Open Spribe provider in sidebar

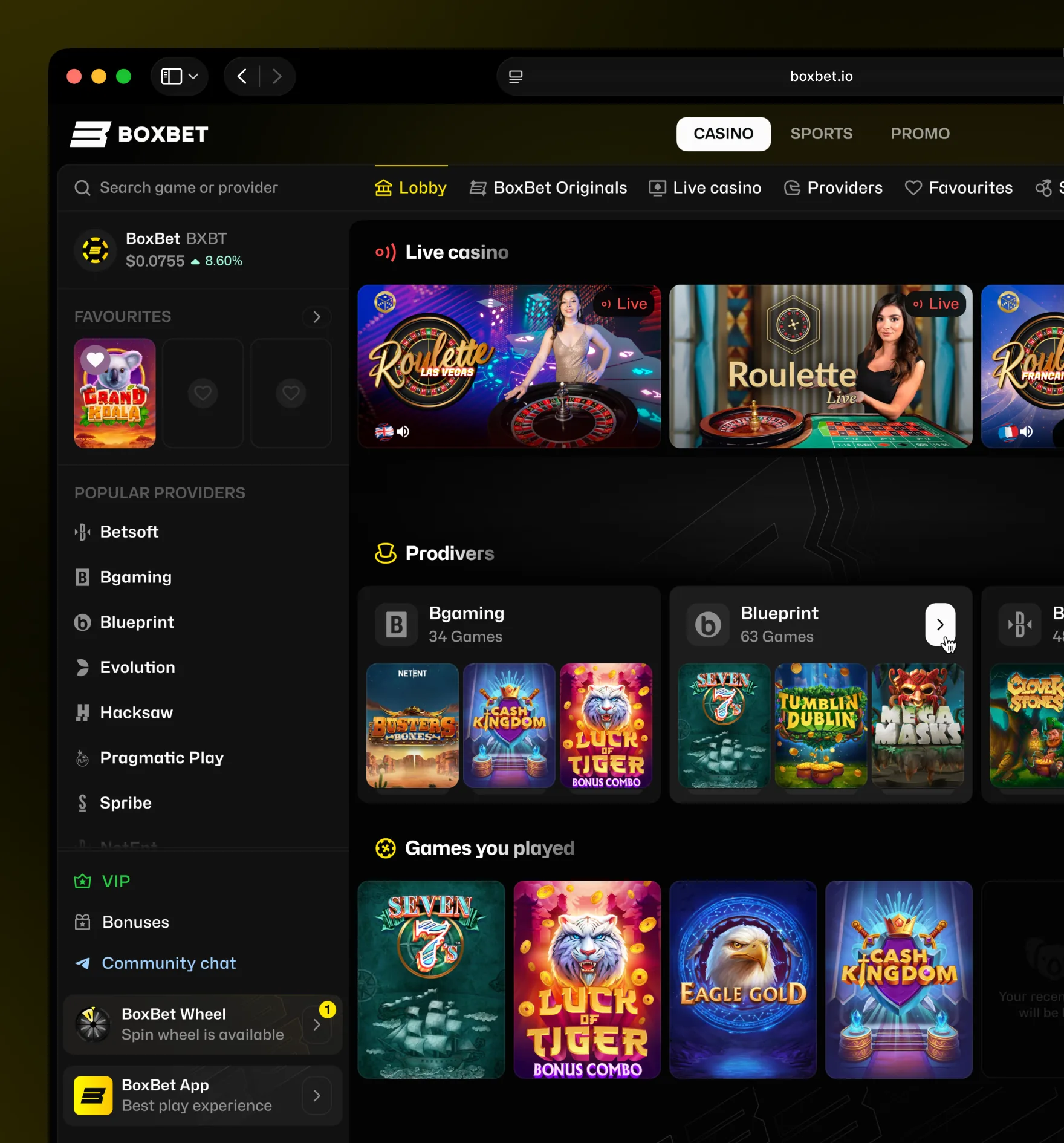113,803
